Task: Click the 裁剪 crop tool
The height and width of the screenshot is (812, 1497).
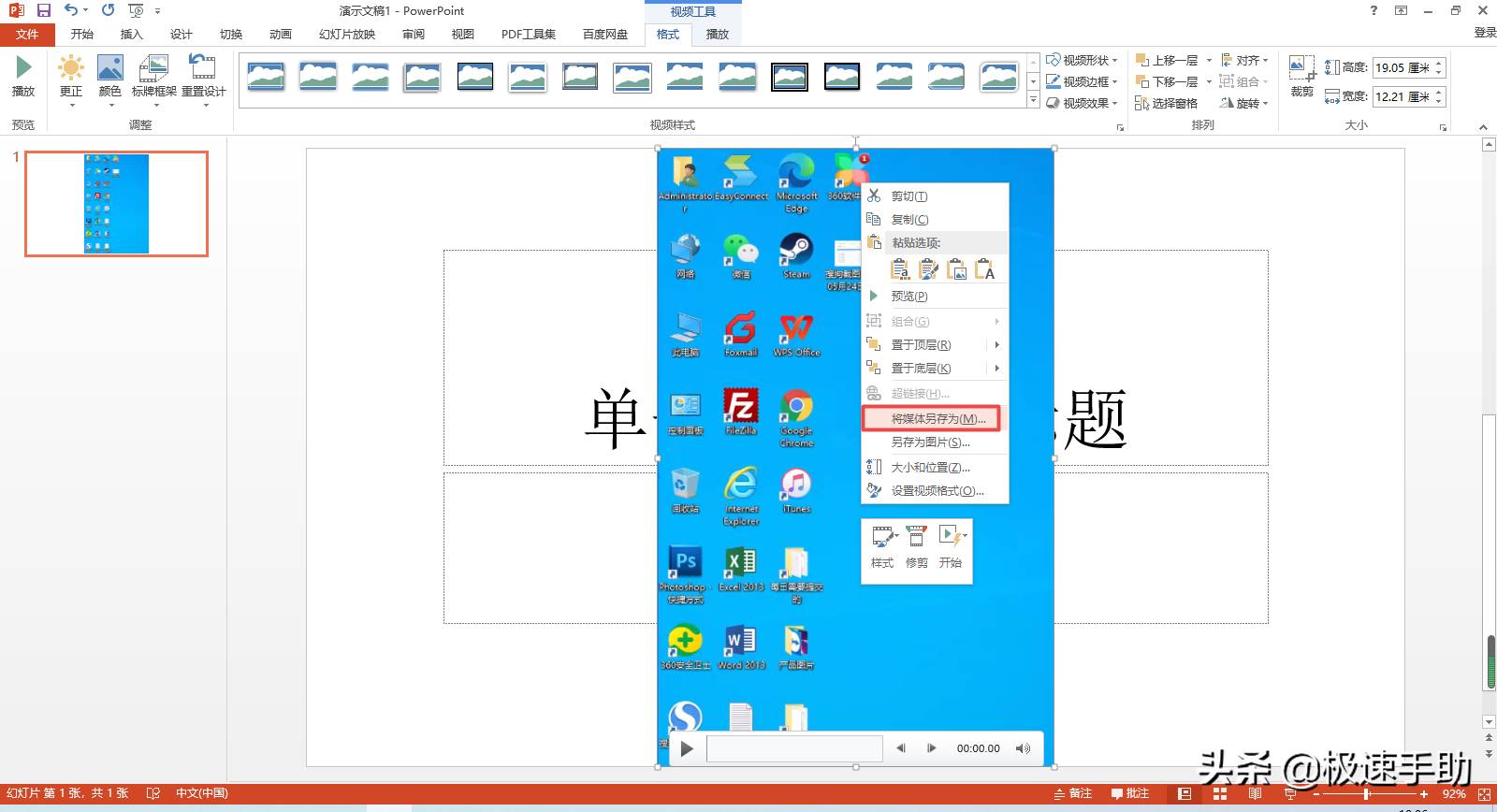Action: point(1301,77)
